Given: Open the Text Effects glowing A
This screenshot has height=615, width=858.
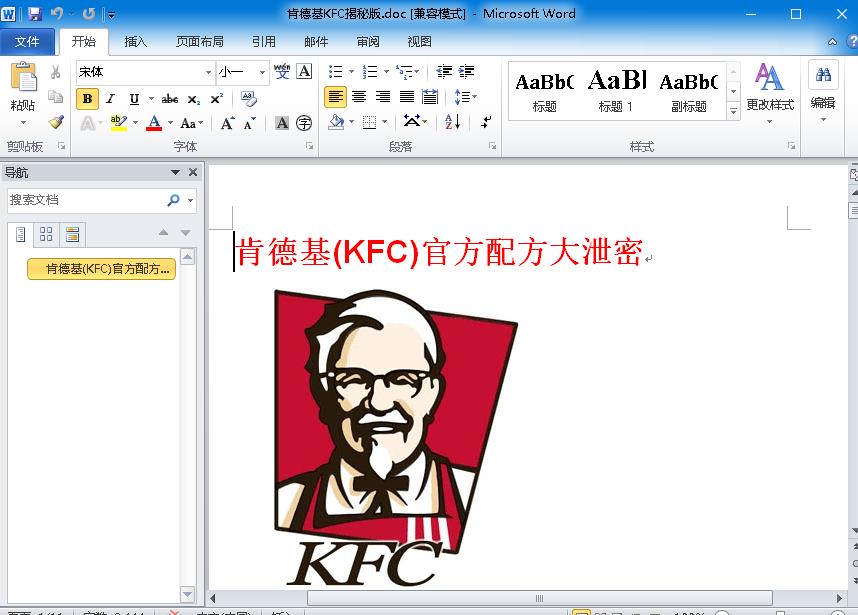Looking at the screenshot, I should click(87, 123).
